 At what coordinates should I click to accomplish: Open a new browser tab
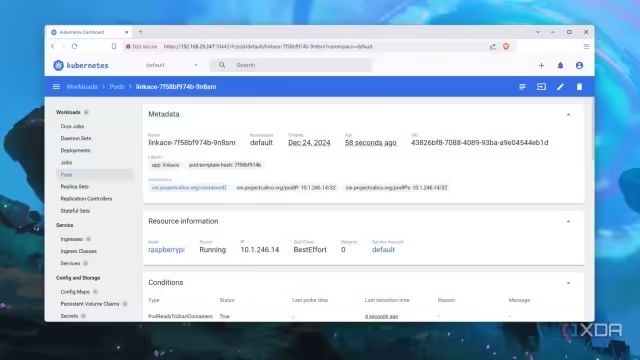pos(140,32)
